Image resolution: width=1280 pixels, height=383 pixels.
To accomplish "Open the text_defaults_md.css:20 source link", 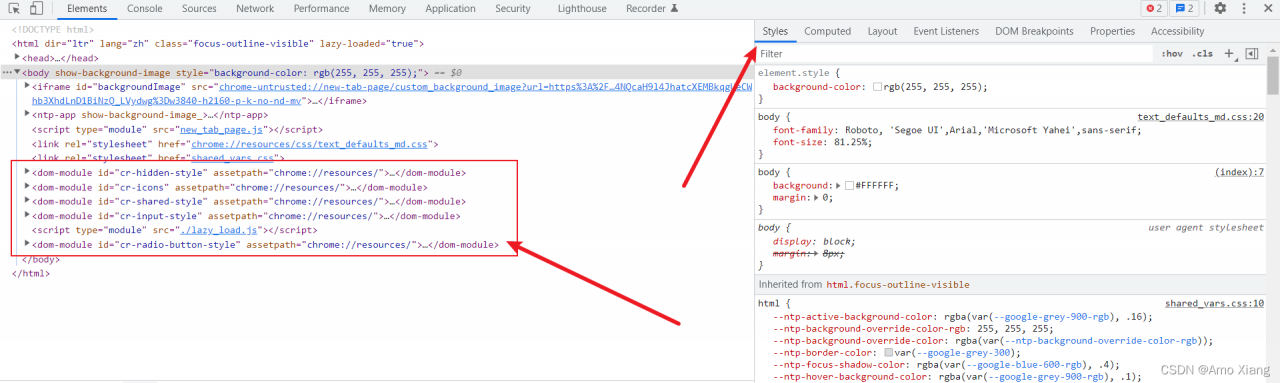I will coord(1200,117).
